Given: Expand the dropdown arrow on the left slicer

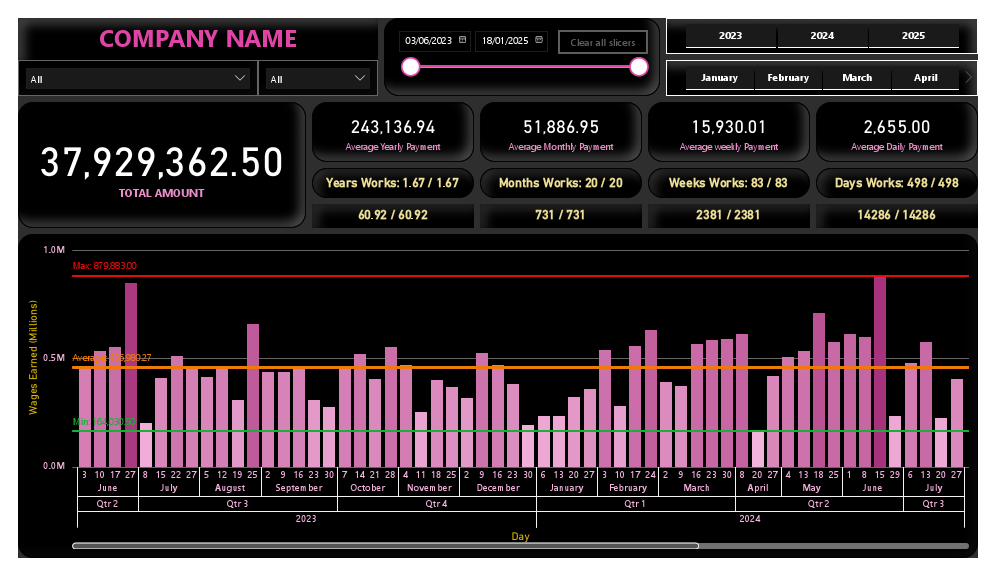Looking at the screenshot, I should 240,77.
